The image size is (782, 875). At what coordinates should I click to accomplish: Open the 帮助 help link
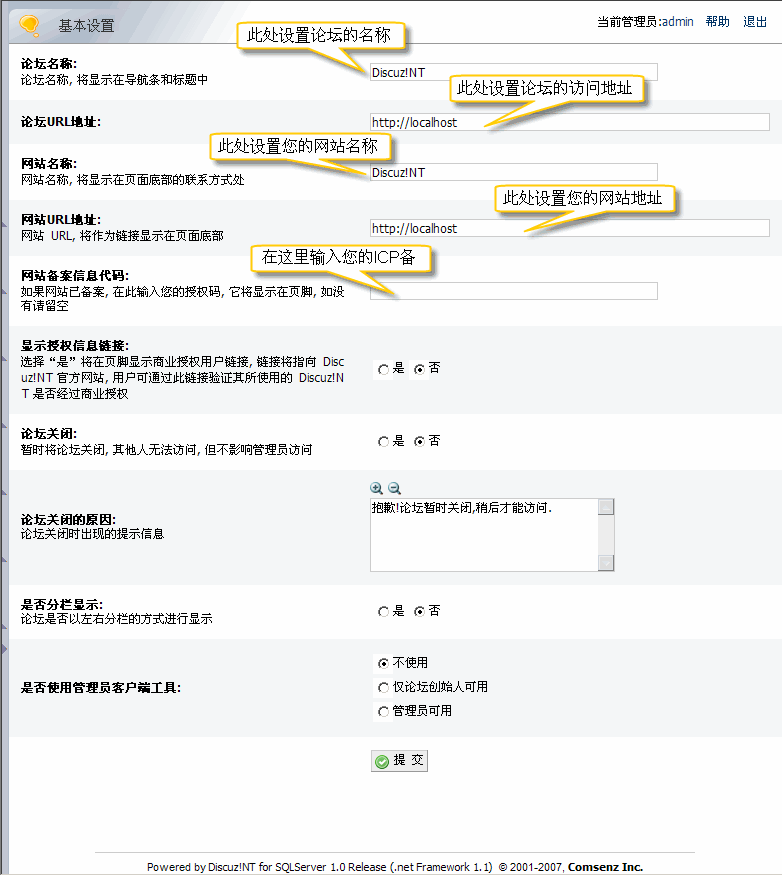pos(717,22)
